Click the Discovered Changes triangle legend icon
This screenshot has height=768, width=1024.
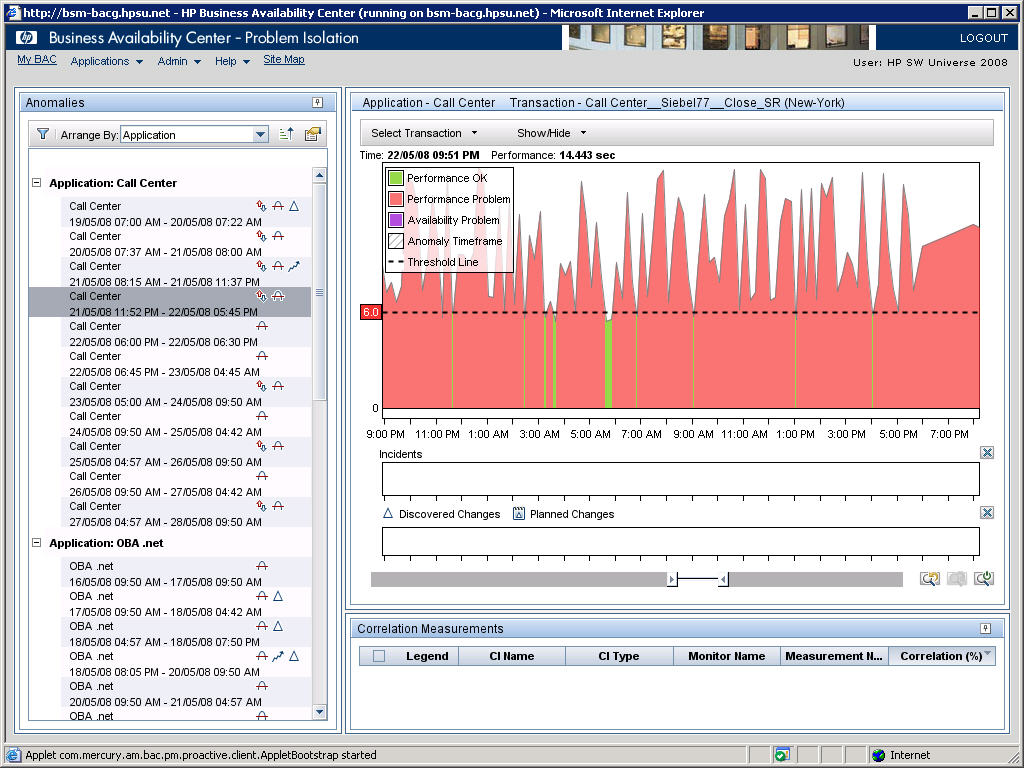point(388,513)
